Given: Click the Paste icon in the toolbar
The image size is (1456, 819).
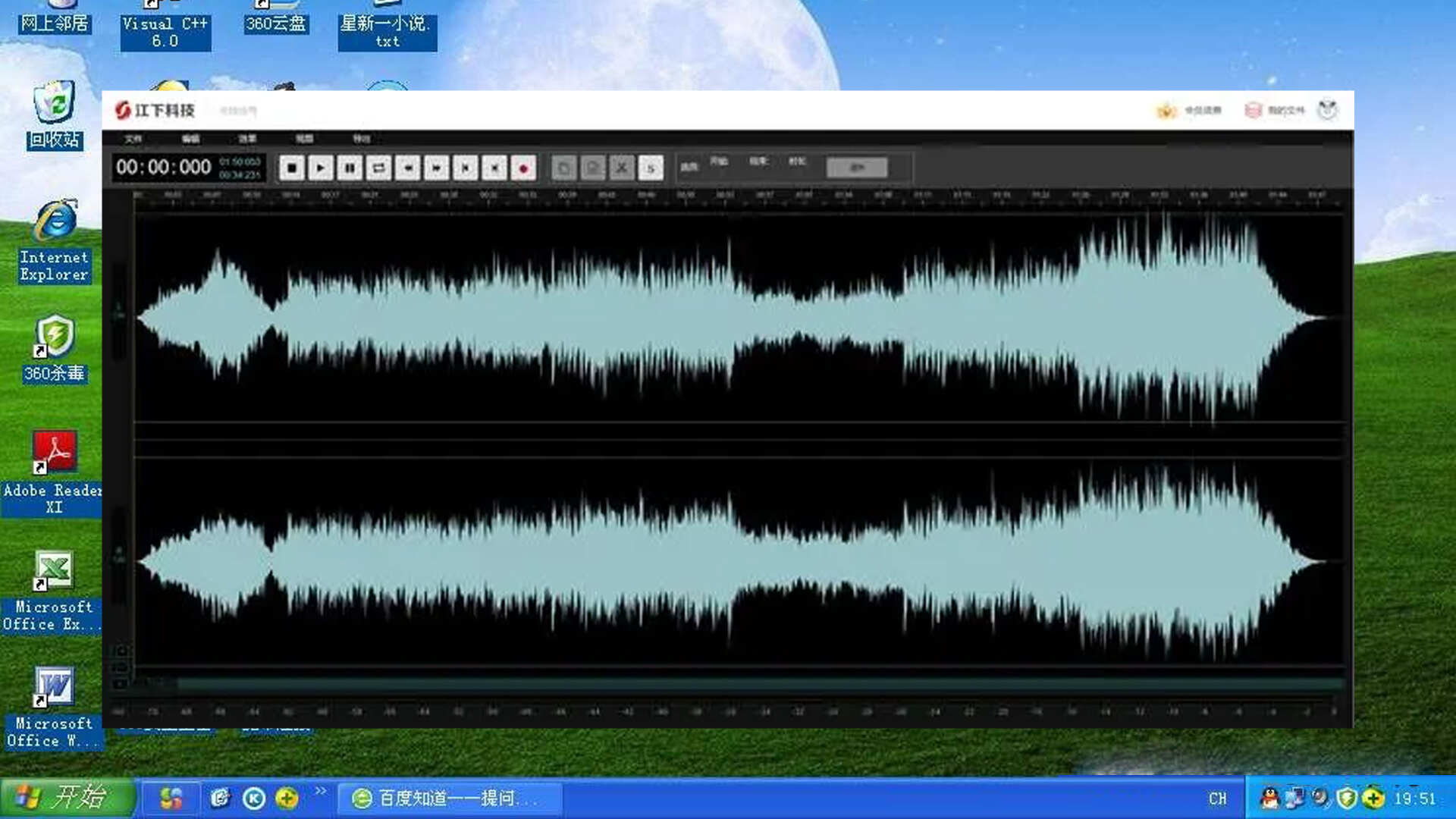Looking at the screenshot, I should click(592, 168).
